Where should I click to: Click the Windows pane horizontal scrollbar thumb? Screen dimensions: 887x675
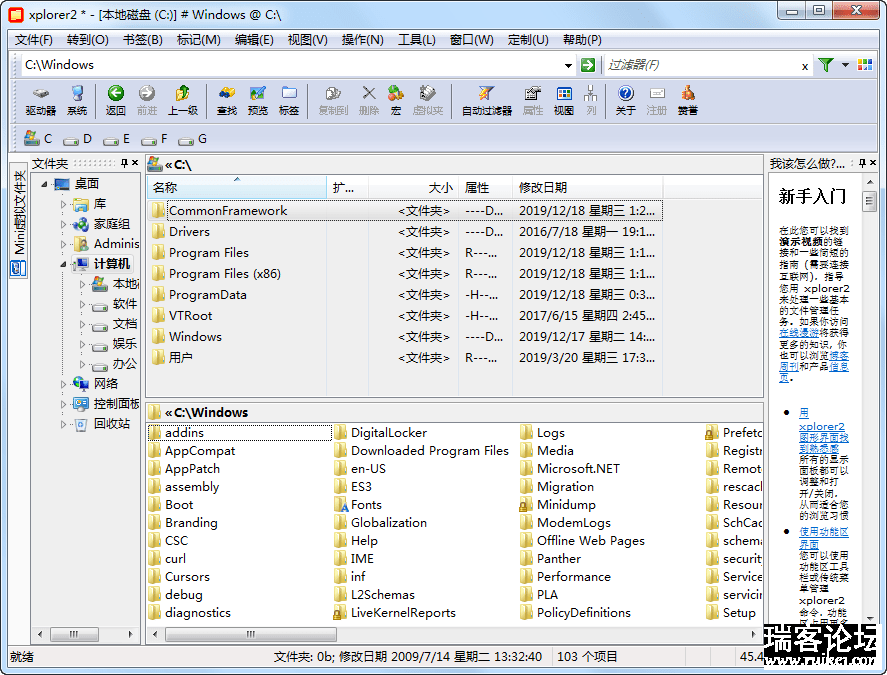(251, 634)
